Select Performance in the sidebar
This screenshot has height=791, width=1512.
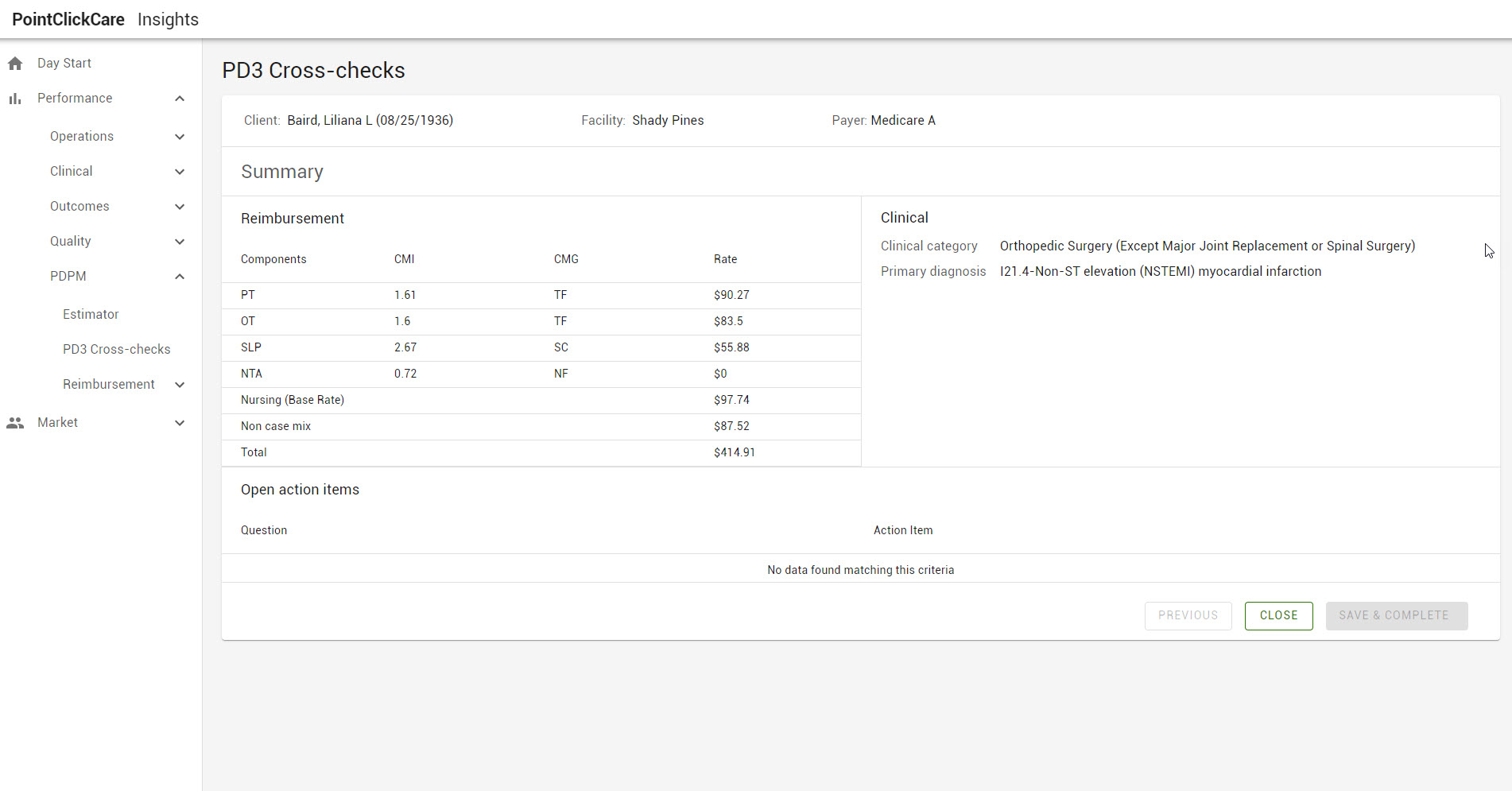pyautogui.click(x=75, y=98)
